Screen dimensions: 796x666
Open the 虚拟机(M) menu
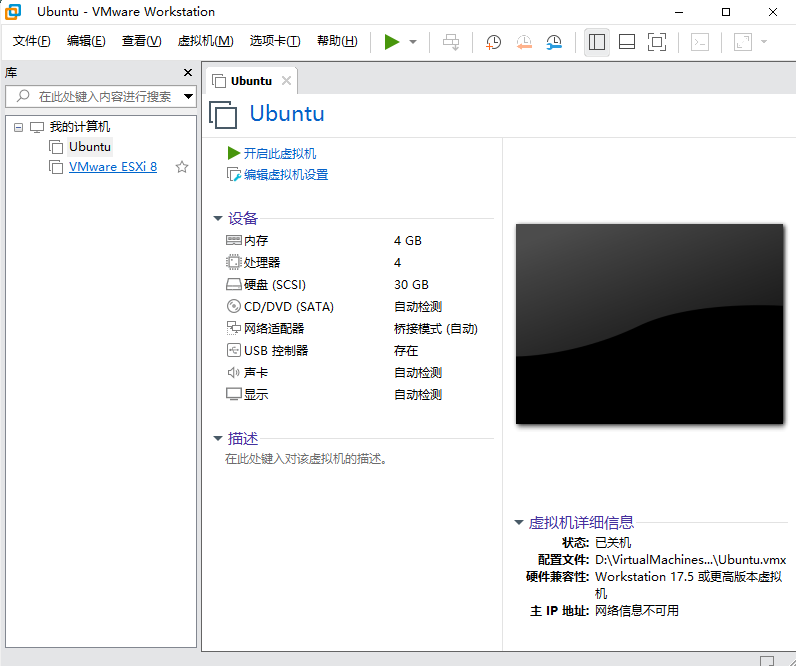206,41
